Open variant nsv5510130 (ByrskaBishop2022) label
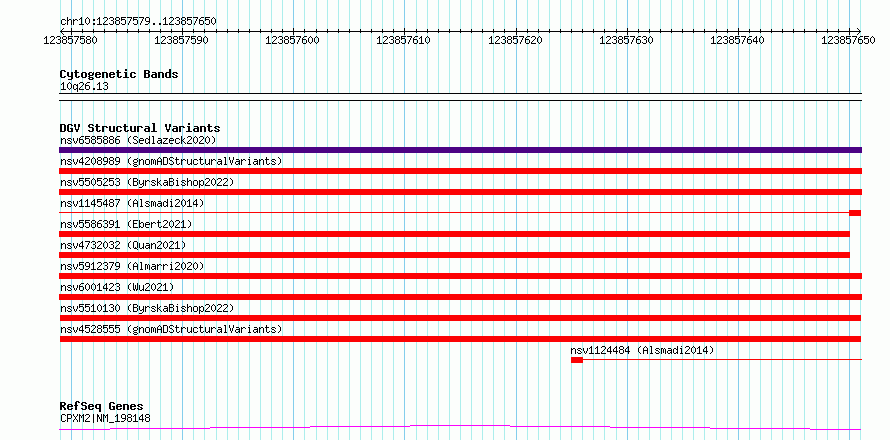 pyautogui.click(x=147, y=308)
